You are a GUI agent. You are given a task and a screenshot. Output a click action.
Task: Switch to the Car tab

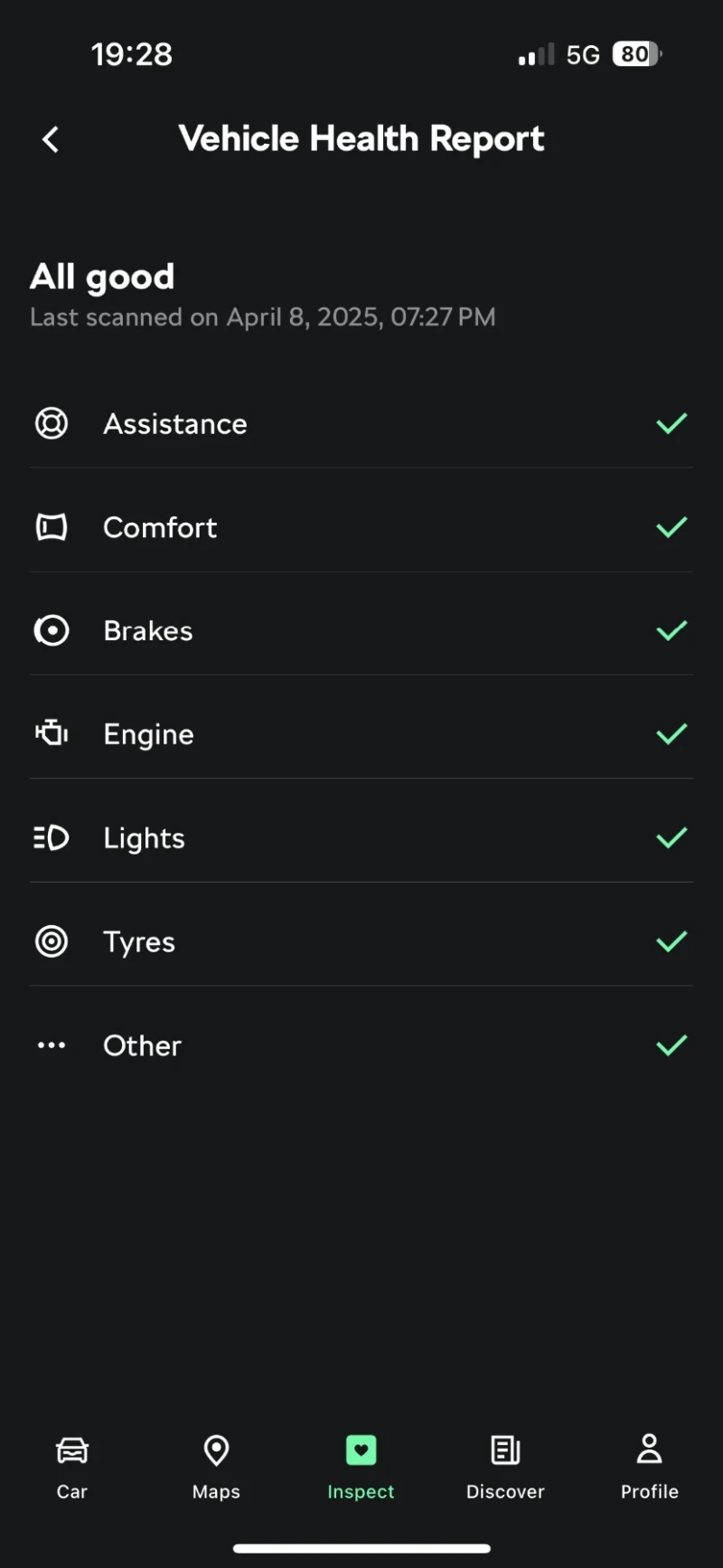pos(72,1466)
